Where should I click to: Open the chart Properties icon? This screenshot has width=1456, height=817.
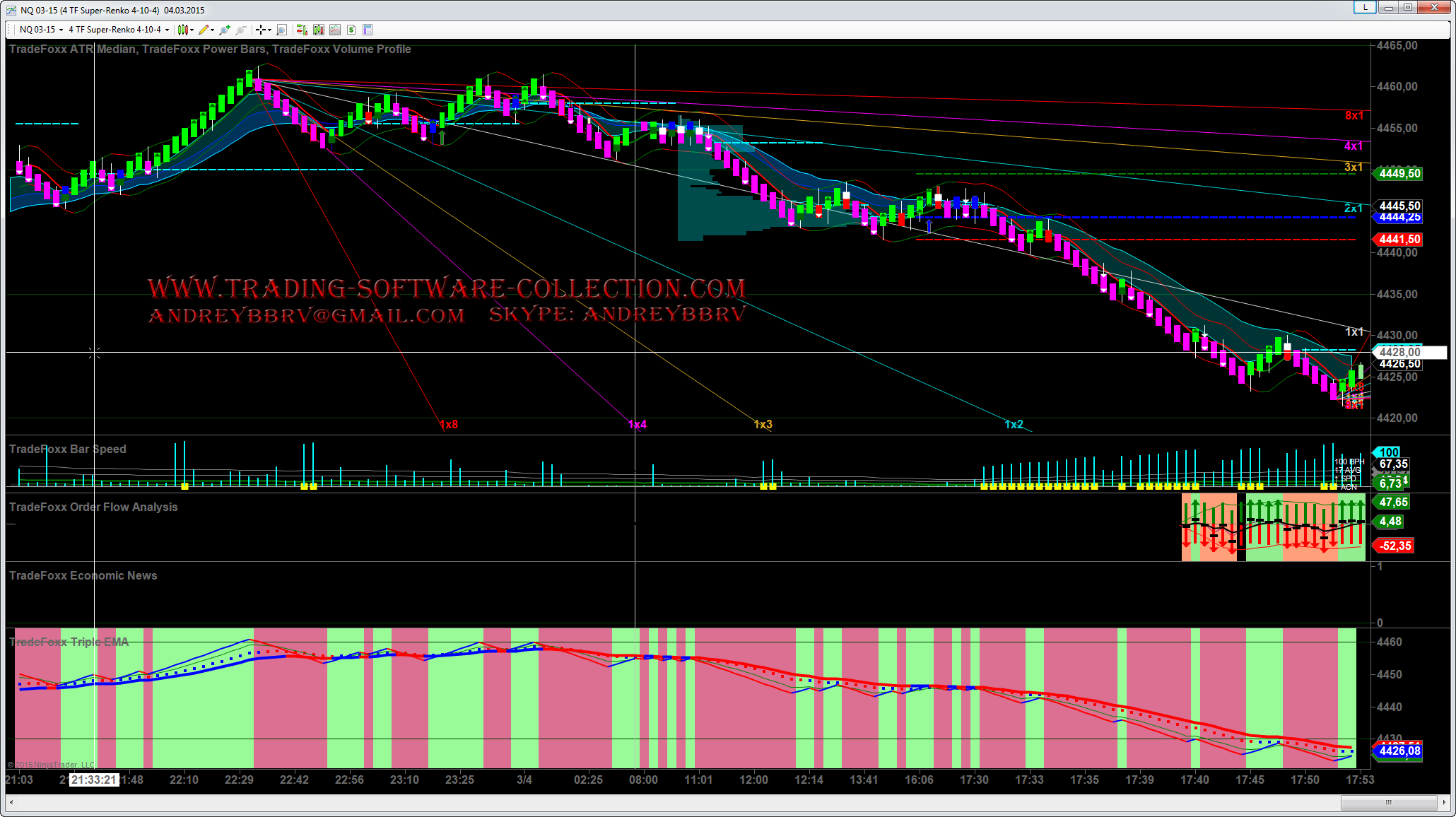tap(368, 30)
